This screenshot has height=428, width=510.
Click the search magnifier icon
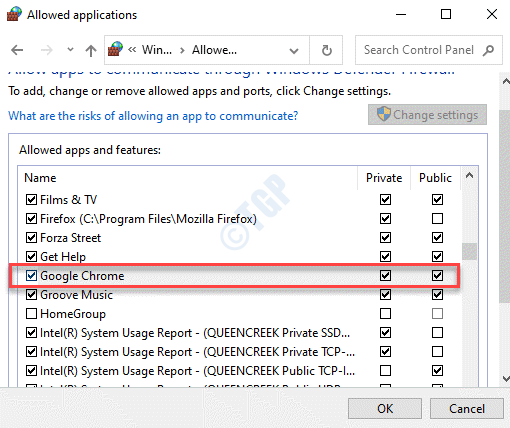[x=489, y=50]
